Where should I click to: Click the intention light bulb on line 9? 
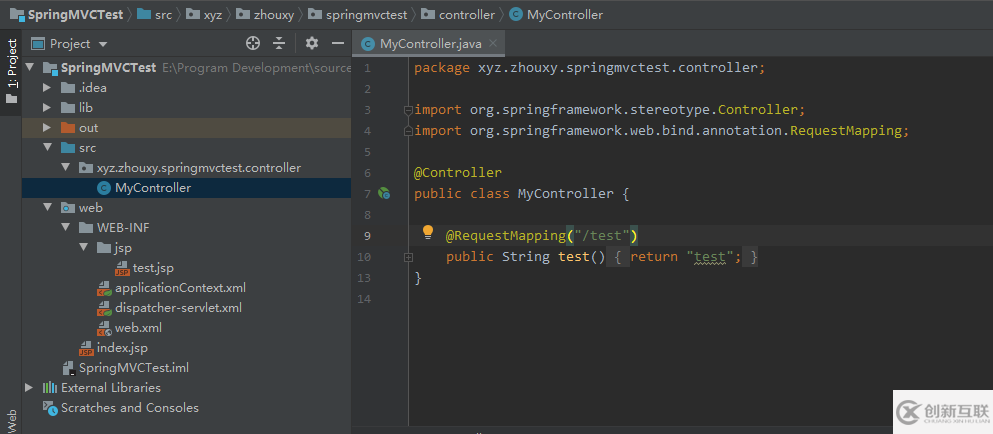427,232
